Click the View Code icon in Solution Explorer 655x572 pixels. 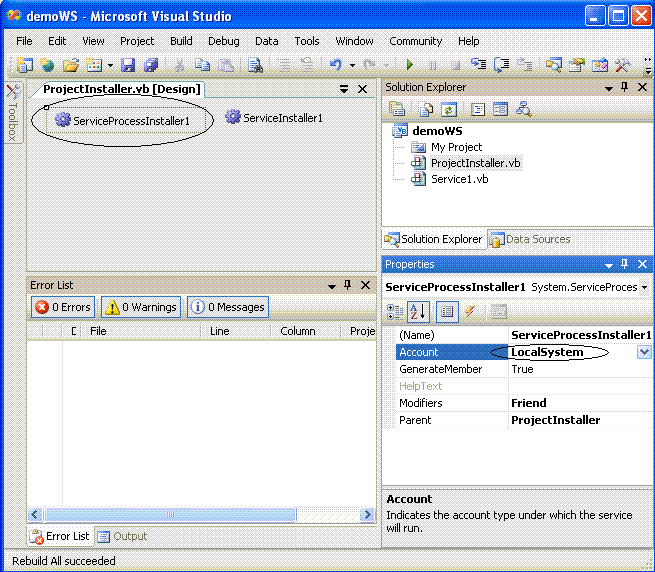pos(477,109)
